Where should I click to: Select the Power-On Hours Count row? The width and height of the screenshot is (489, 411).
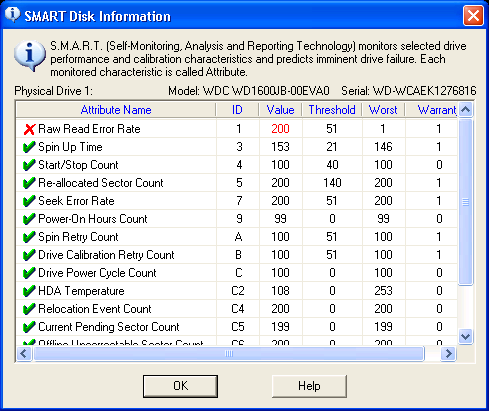tap(237, 219)
